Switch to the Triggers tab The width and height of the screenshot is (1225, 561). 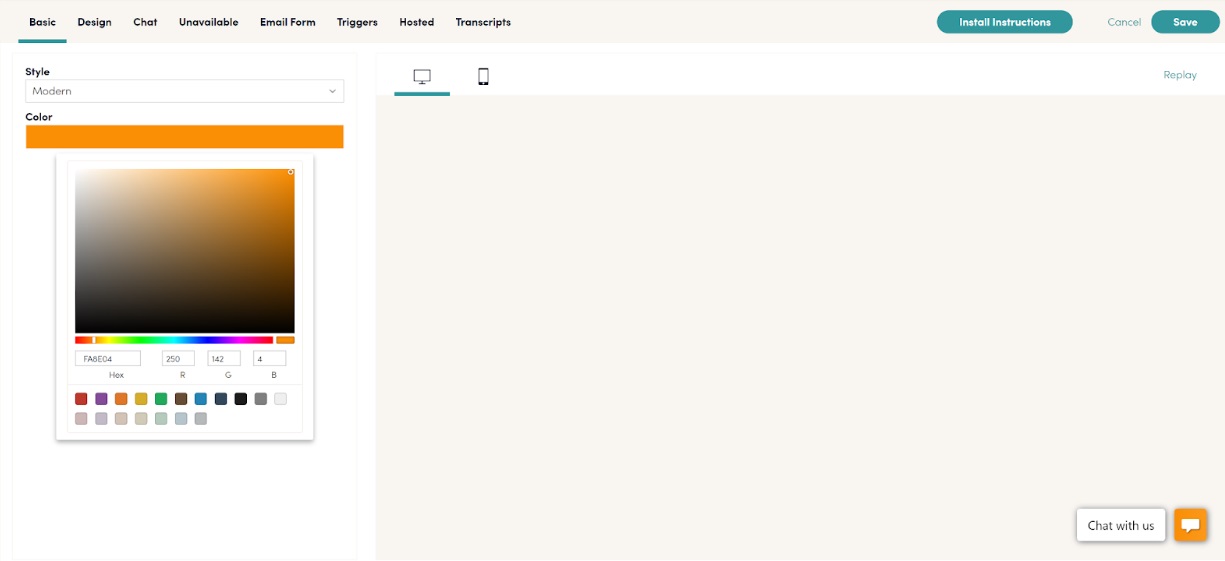coord(357,22)
